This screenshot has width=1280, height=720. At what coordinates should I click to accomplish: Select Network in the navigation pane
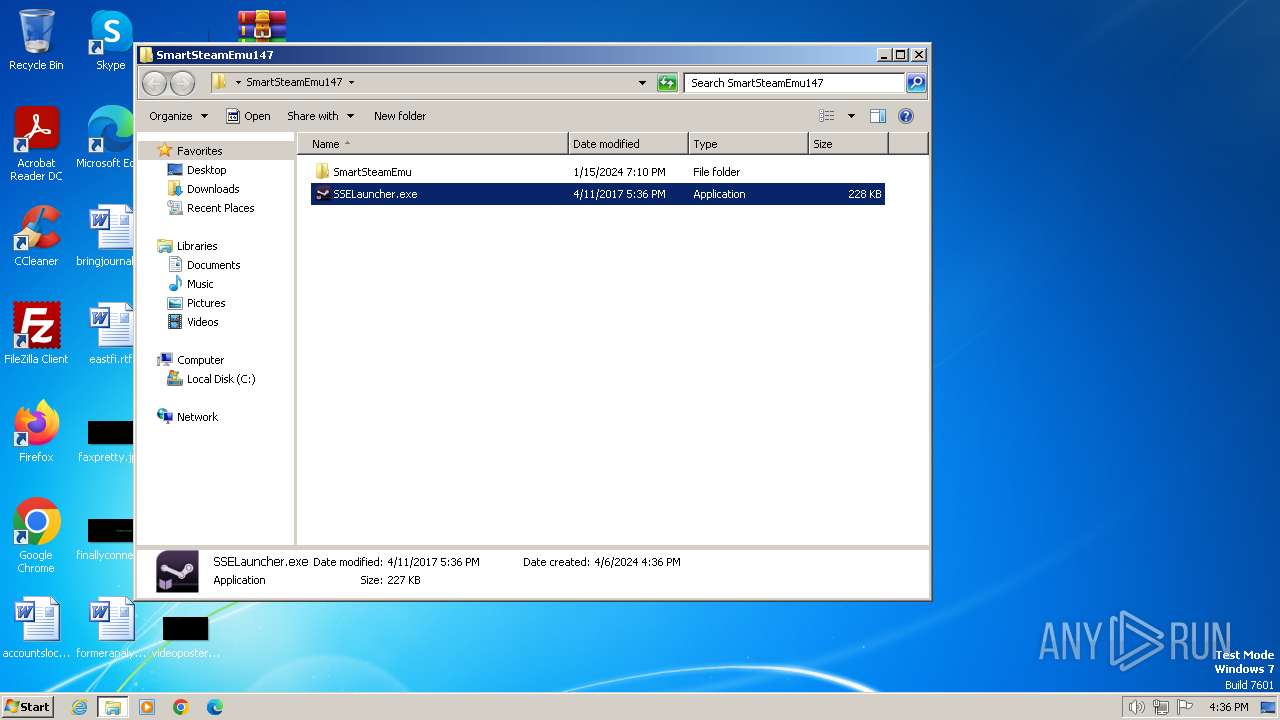click(197, 417)
